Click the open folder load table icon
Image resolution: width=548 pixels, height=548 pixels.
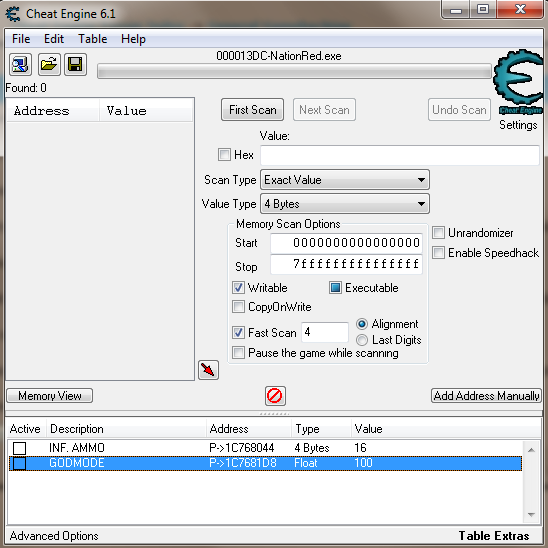(49, 65)
